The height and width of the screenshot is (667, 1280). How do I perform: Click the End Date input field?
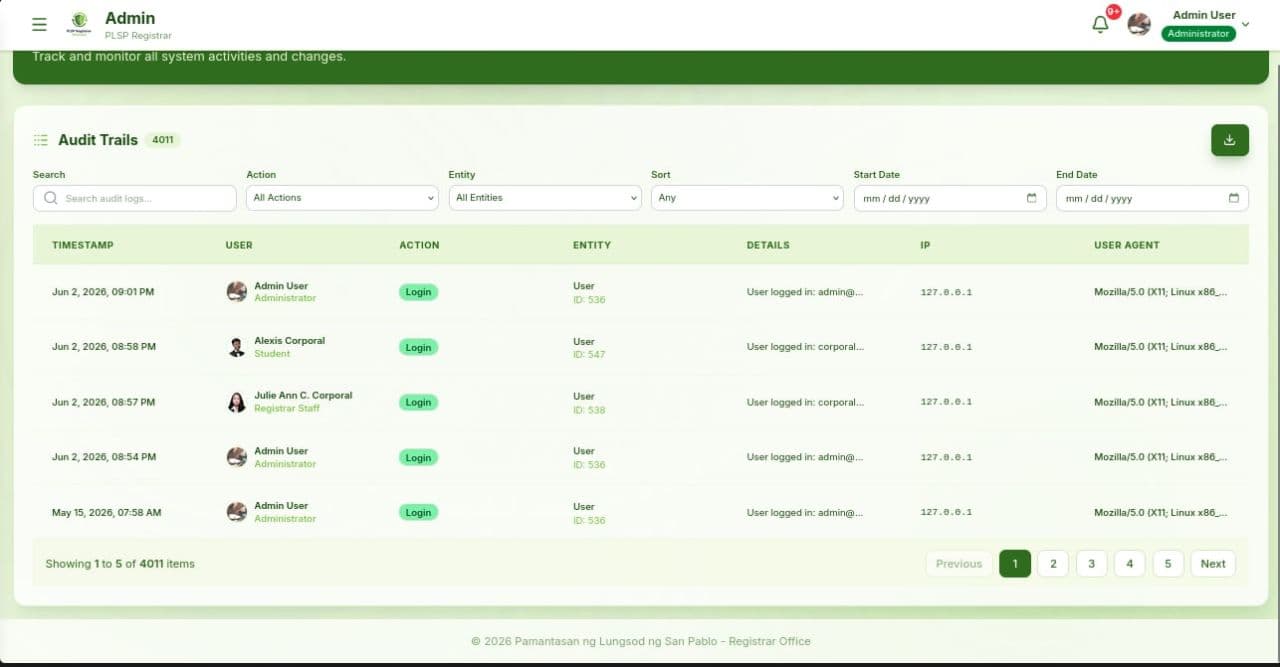pyautogui.click(x=1152, y=198)
